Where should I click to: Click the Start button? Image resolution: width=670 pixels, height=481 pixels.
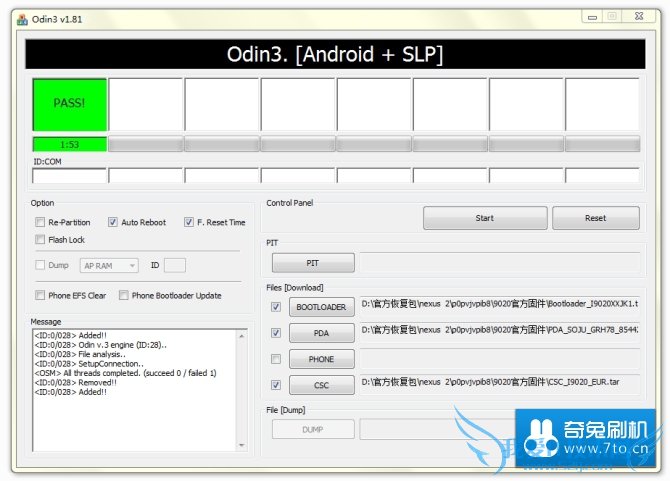[485, 218]
